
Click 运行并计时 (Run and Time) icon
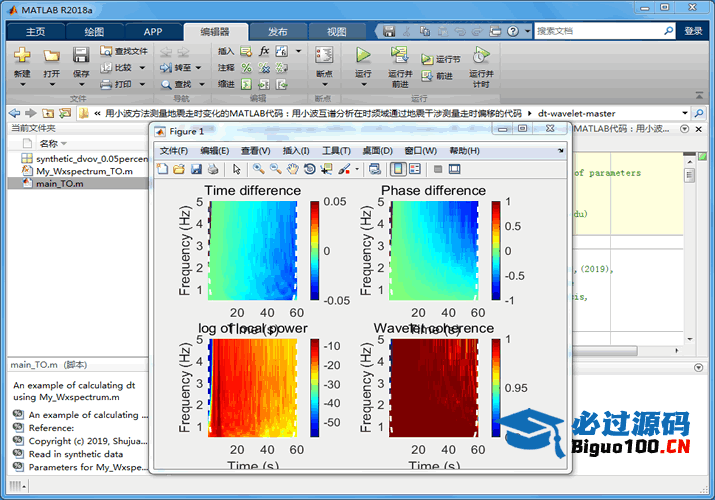point(481,55)
